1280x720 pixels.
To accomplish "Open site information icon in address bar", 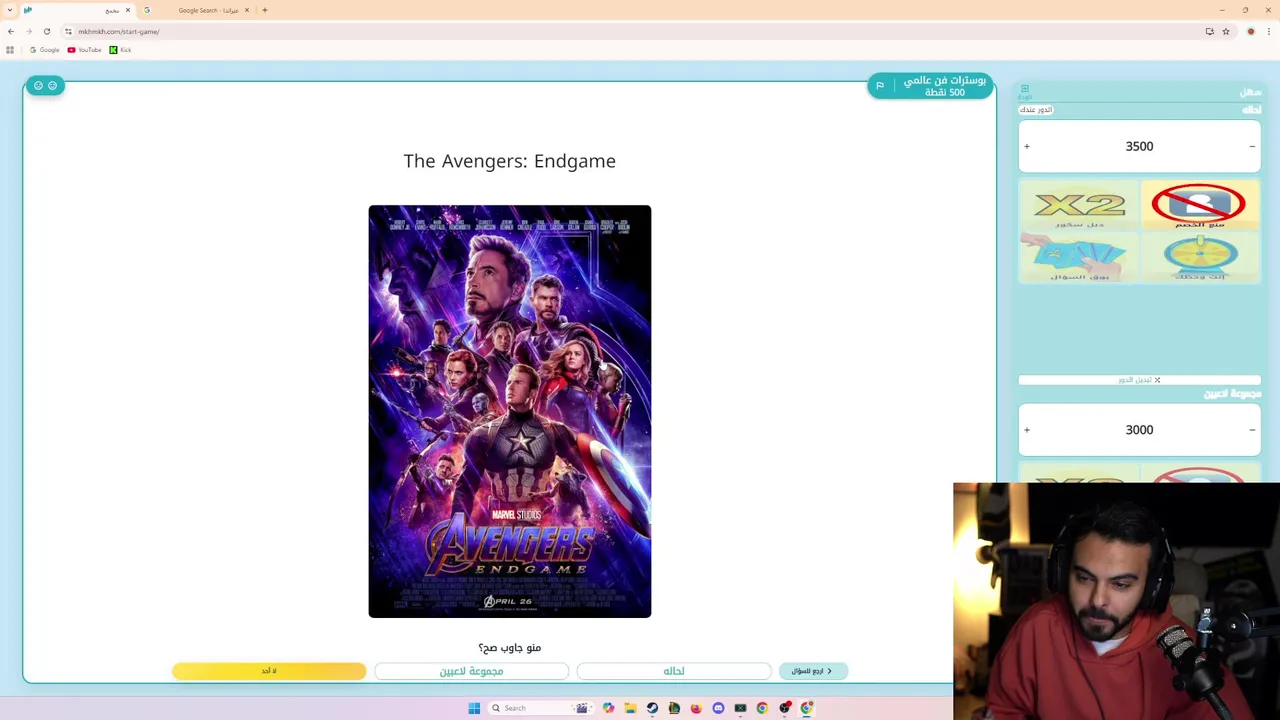I will [69, 32].
